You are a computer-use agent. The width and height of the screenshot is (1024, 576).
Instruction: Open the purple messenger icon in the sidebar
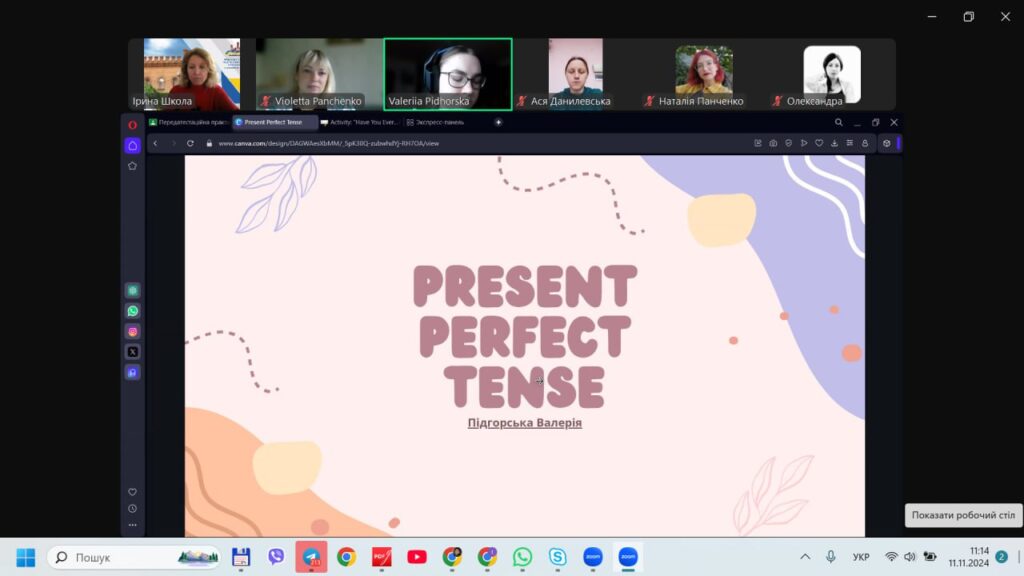pos(133,372)
